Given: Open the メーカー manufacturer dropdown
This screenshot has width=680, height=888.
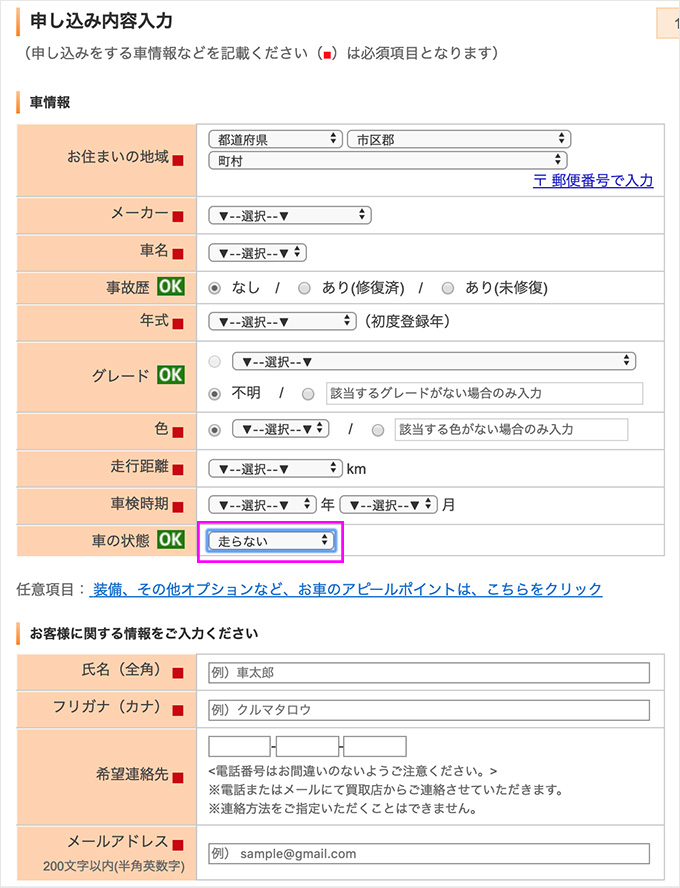Looking at the screenshot, I should 289,215.
